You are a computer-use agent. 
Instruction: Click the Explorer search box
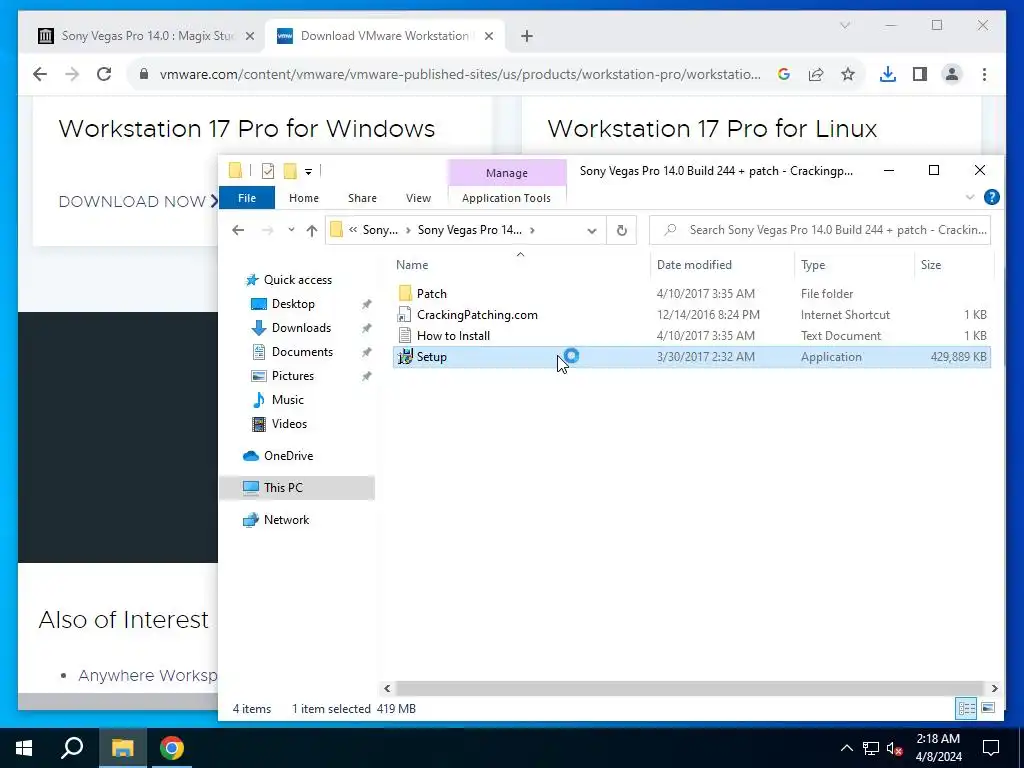pos(820,230)
